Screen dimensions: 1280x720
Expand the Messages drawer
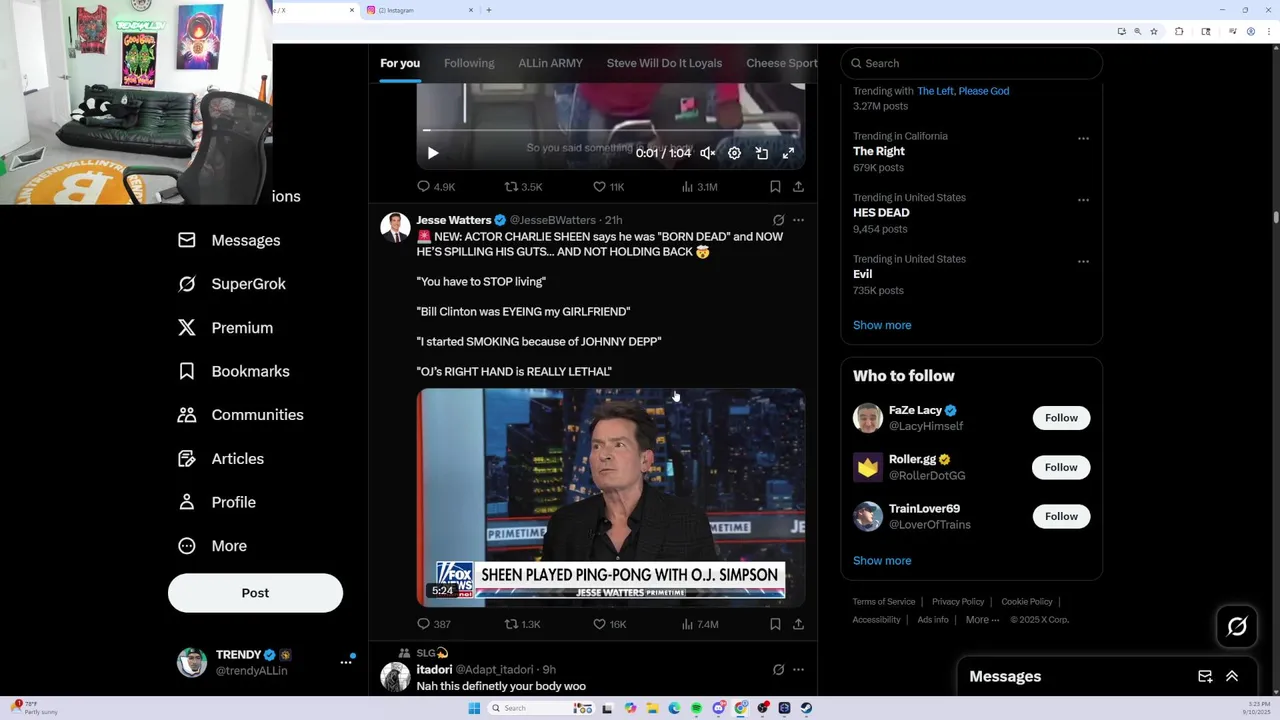point(1232,677)
